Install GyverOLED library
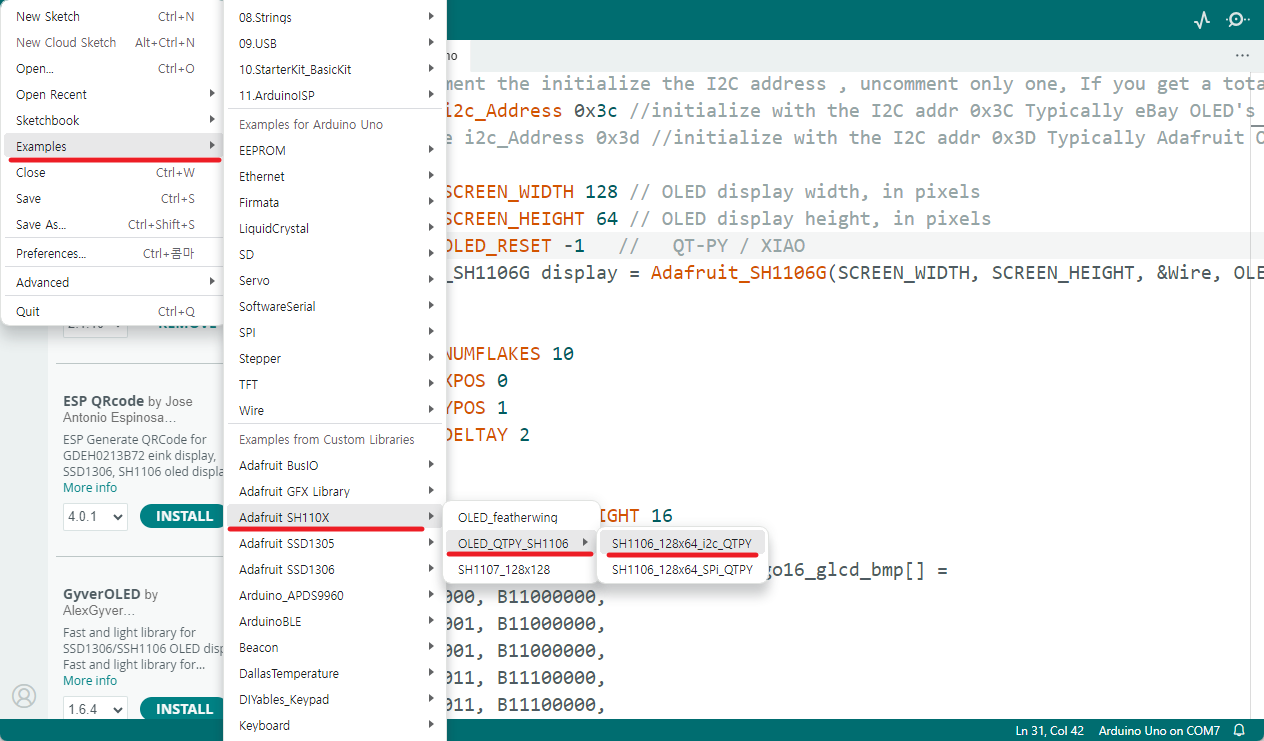The image size is (1264, 741). coord(184,709)
